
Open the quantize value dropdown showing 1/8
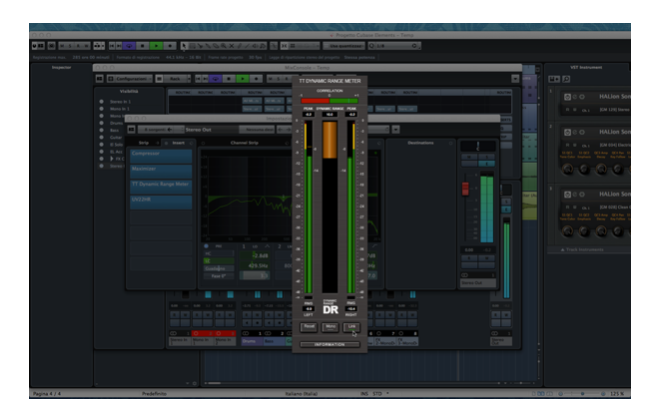pos(394,46)
